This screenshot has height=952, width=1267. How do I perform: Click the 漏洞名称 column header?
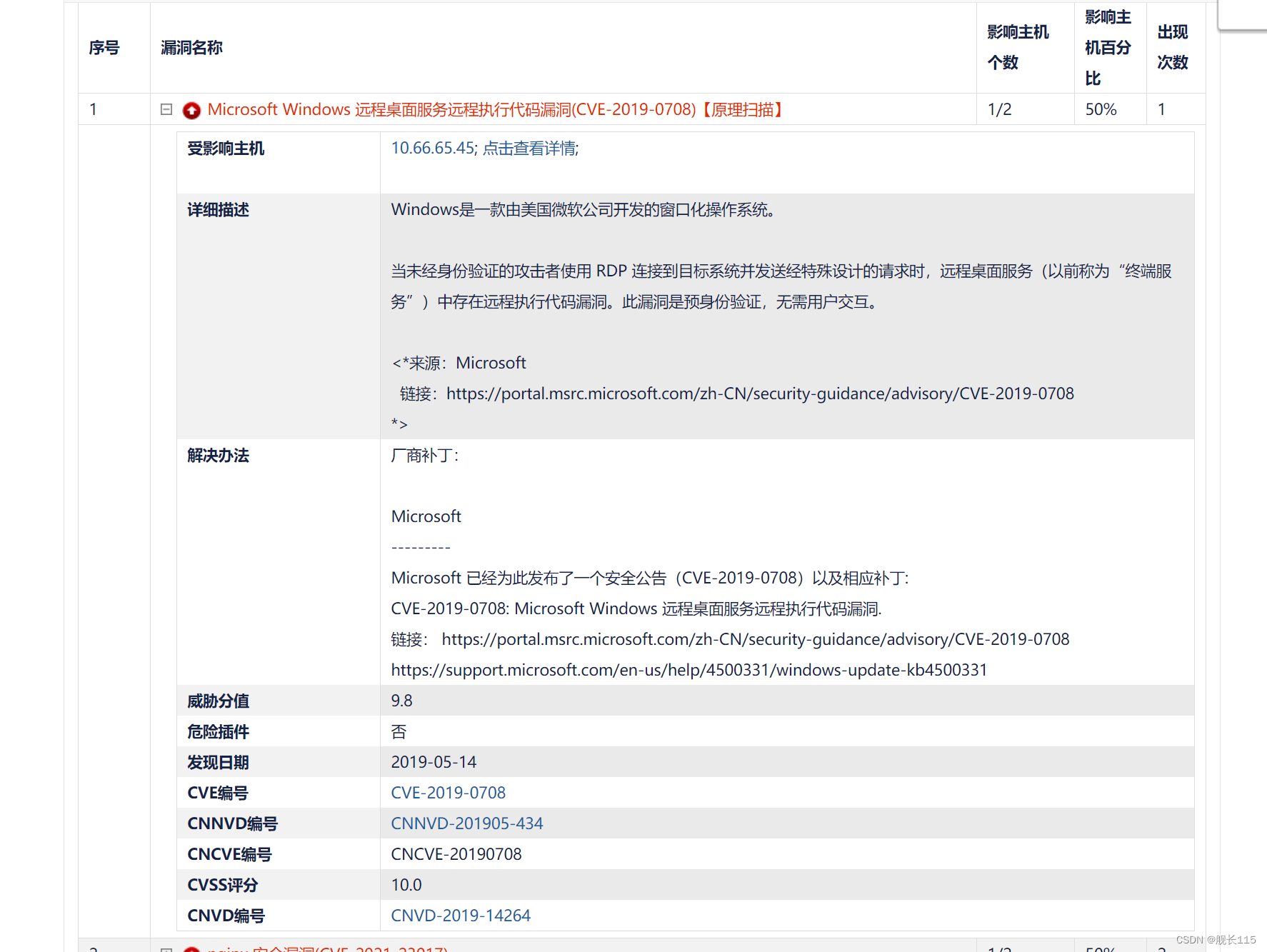[x=191, y=47]
